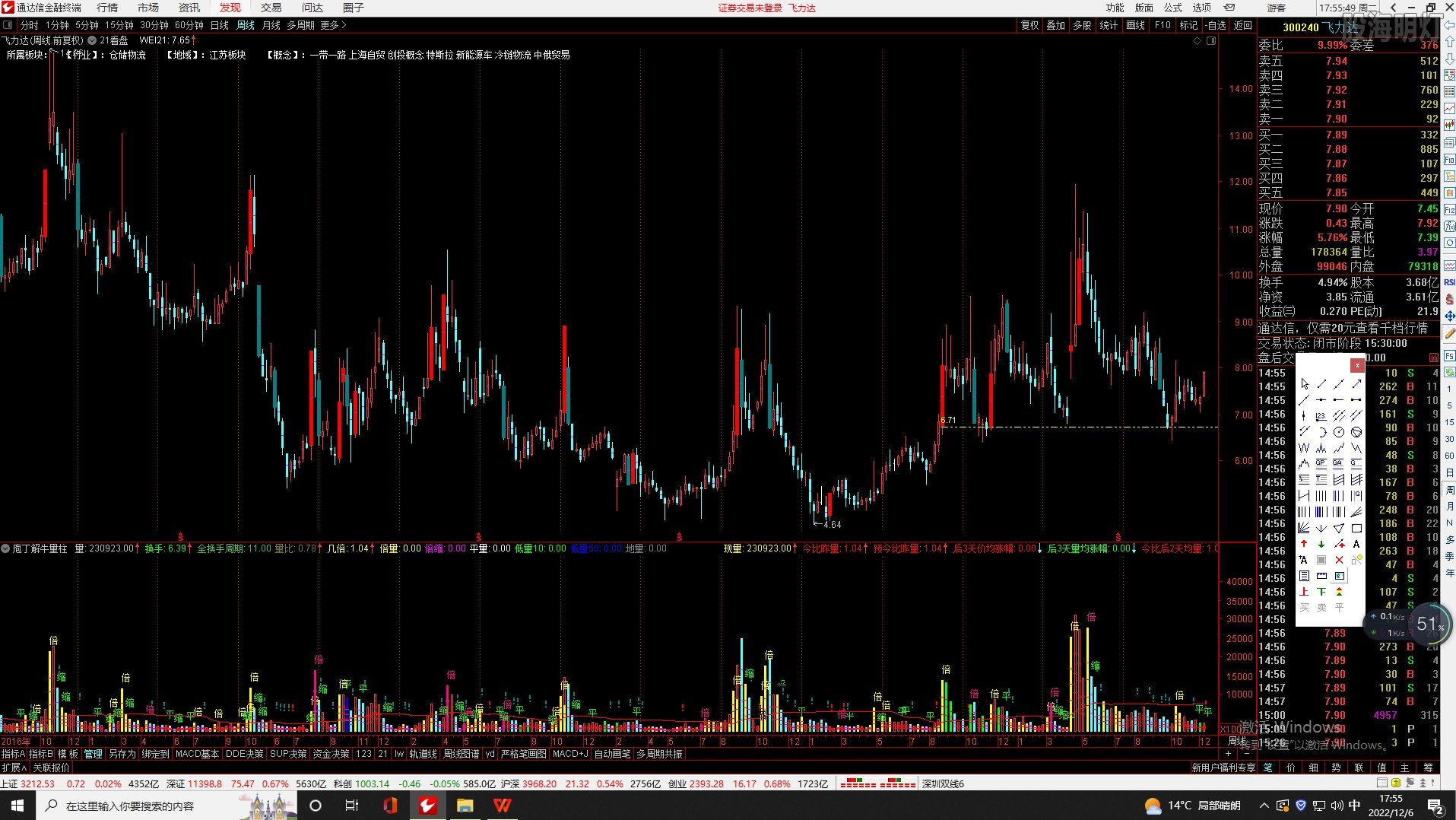Choose the GP golden-section price line tool
Image resolution: width=1456 pixels, height=820 pixels.
pyautogui.click(x=1321, y=463)
